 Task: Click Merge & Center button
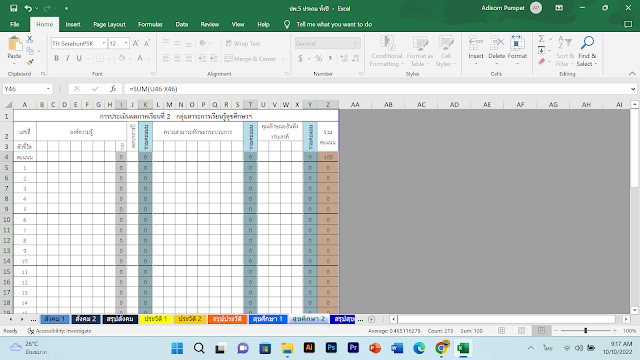point(251,59)
